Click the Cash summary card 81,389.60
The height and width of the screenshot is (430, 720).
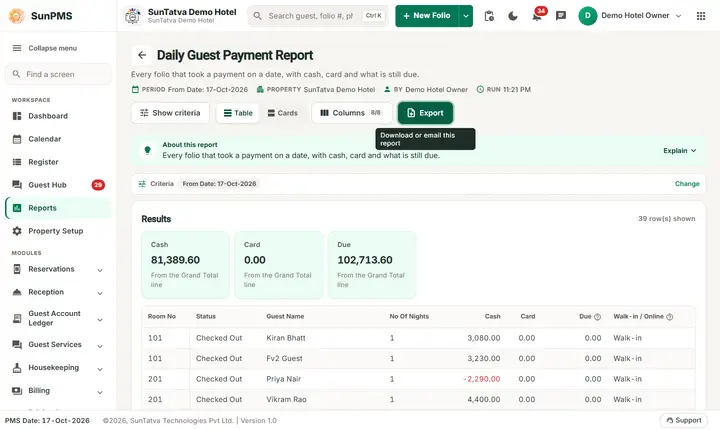[x=186, y=265]
